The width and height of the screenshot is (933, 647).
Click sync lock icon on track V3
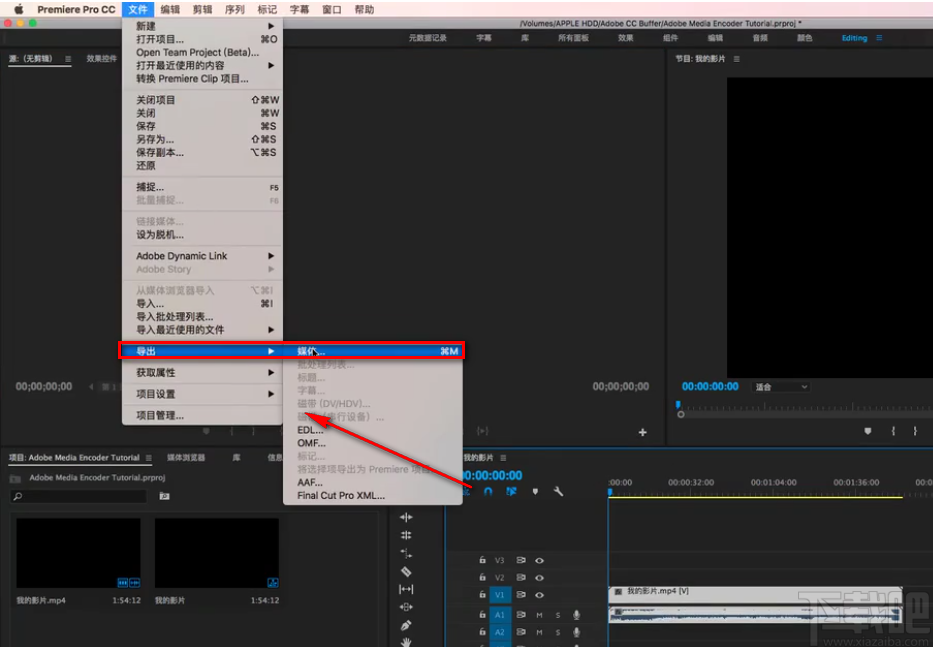521,560
